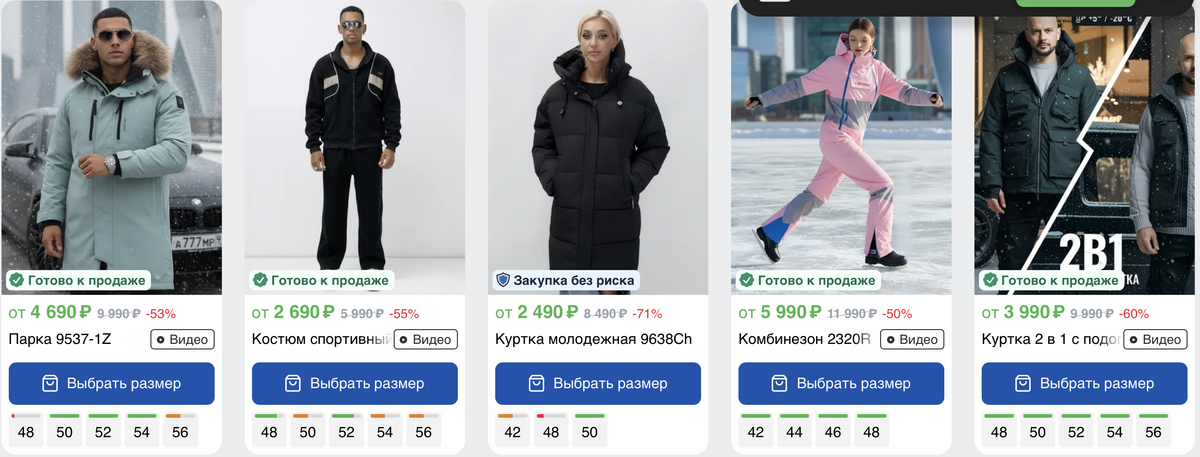Click Готово к продаже badge on sports suit
The image size is (1200, 457).
pyautogui.click(x=322, y=280)
